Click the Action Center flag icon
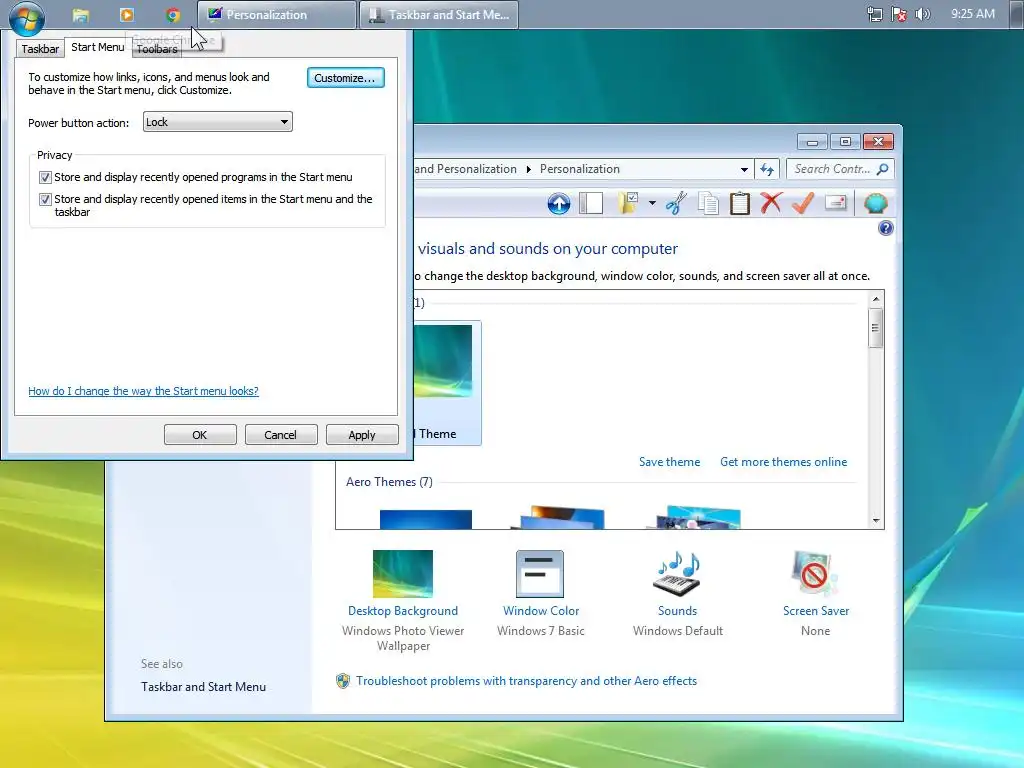 [x=899, y=14]
